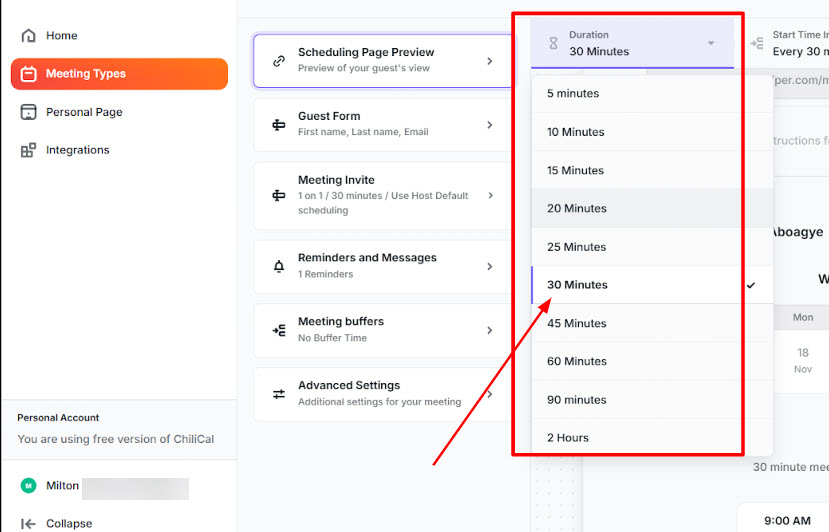Select the 9:00 AM time slot
This screenshot has width=829, height=532.
(x=787, y=520)
